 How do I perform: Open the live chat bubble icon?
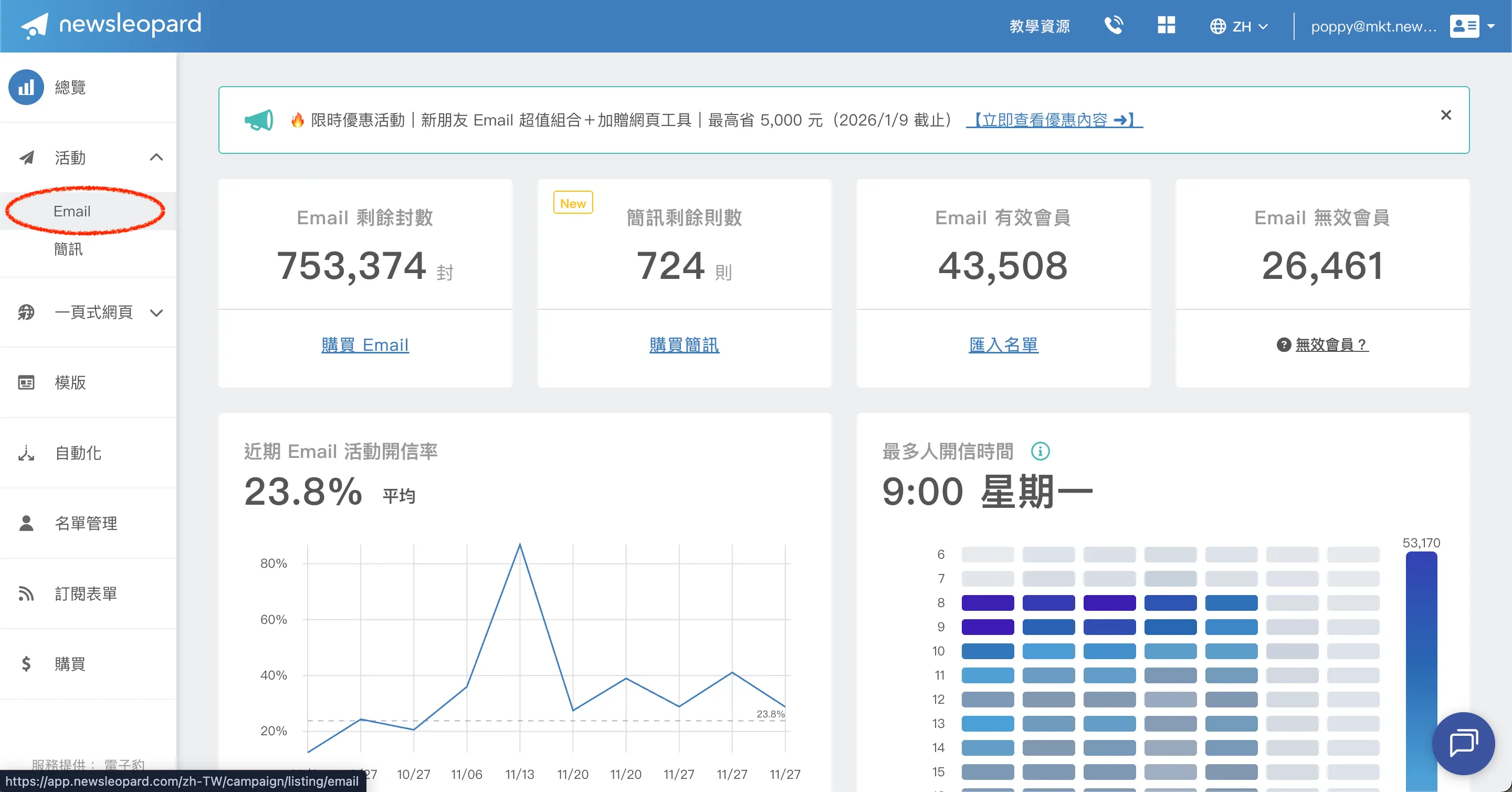pos(1463,743)
